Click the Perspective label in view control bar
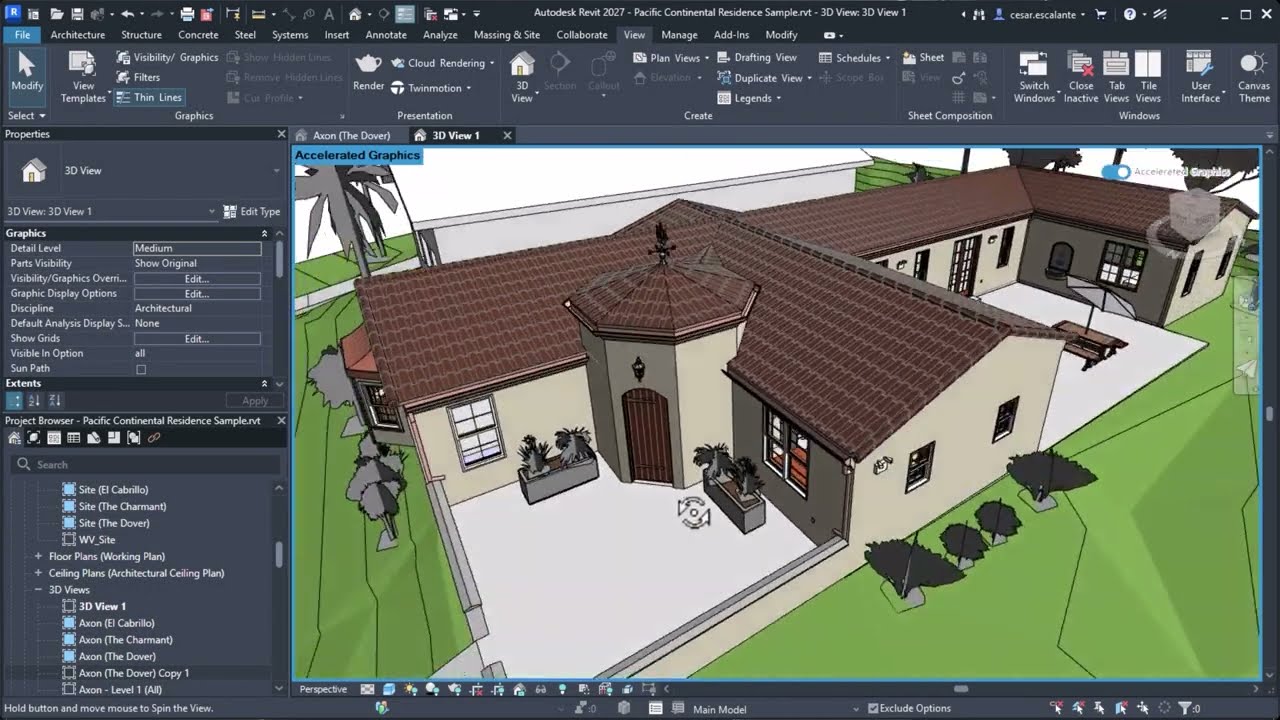1280x720 pixels. coord(324,689)
